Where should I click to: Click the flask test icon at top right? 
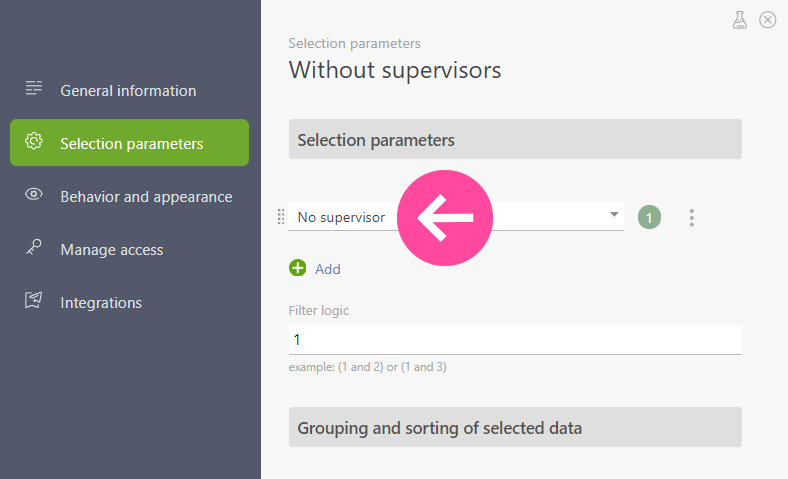739,20
